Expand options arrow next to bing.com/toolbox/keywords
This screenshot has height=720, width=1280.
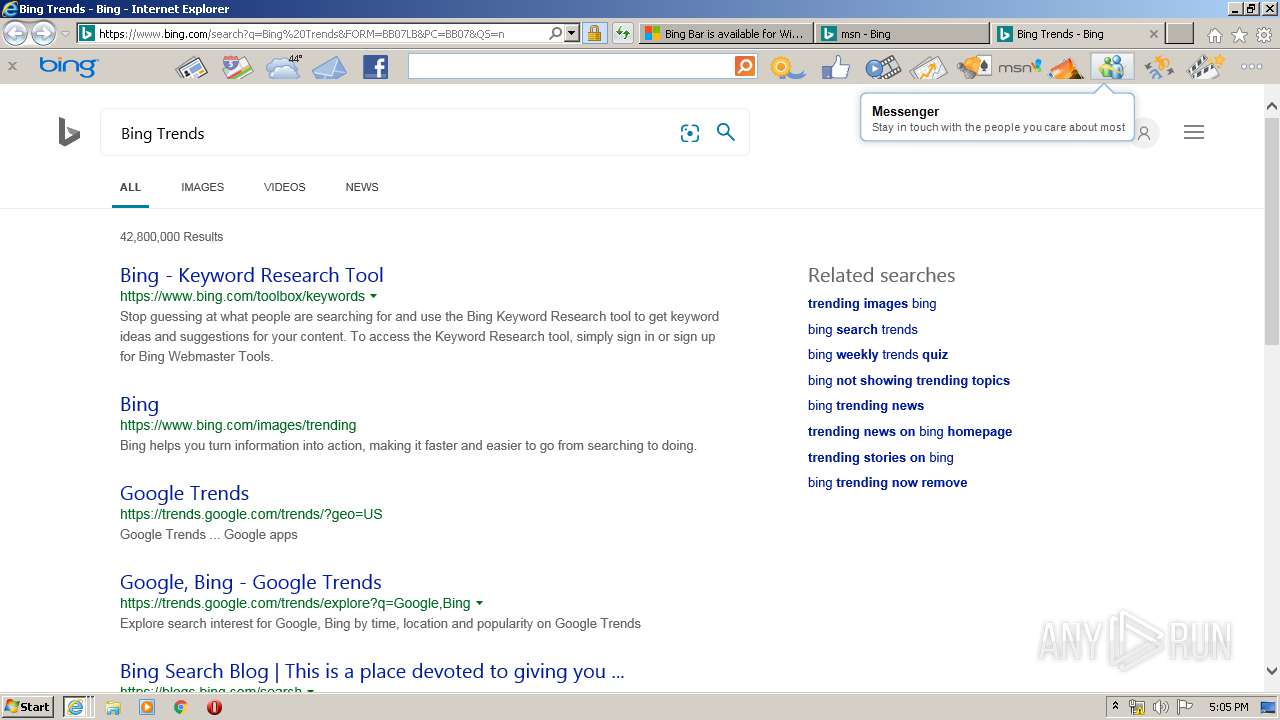(374, 297)
